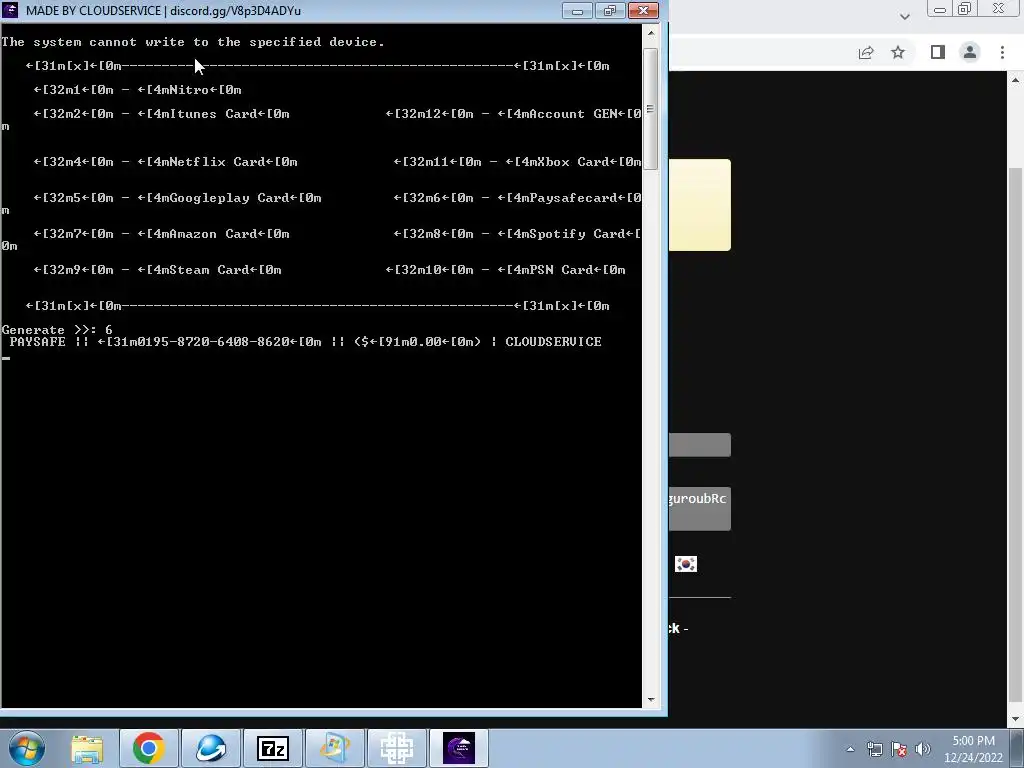Open the network status tray icon
The width and height of the screenshot is (1024, 768).
[x=874, y=749]
